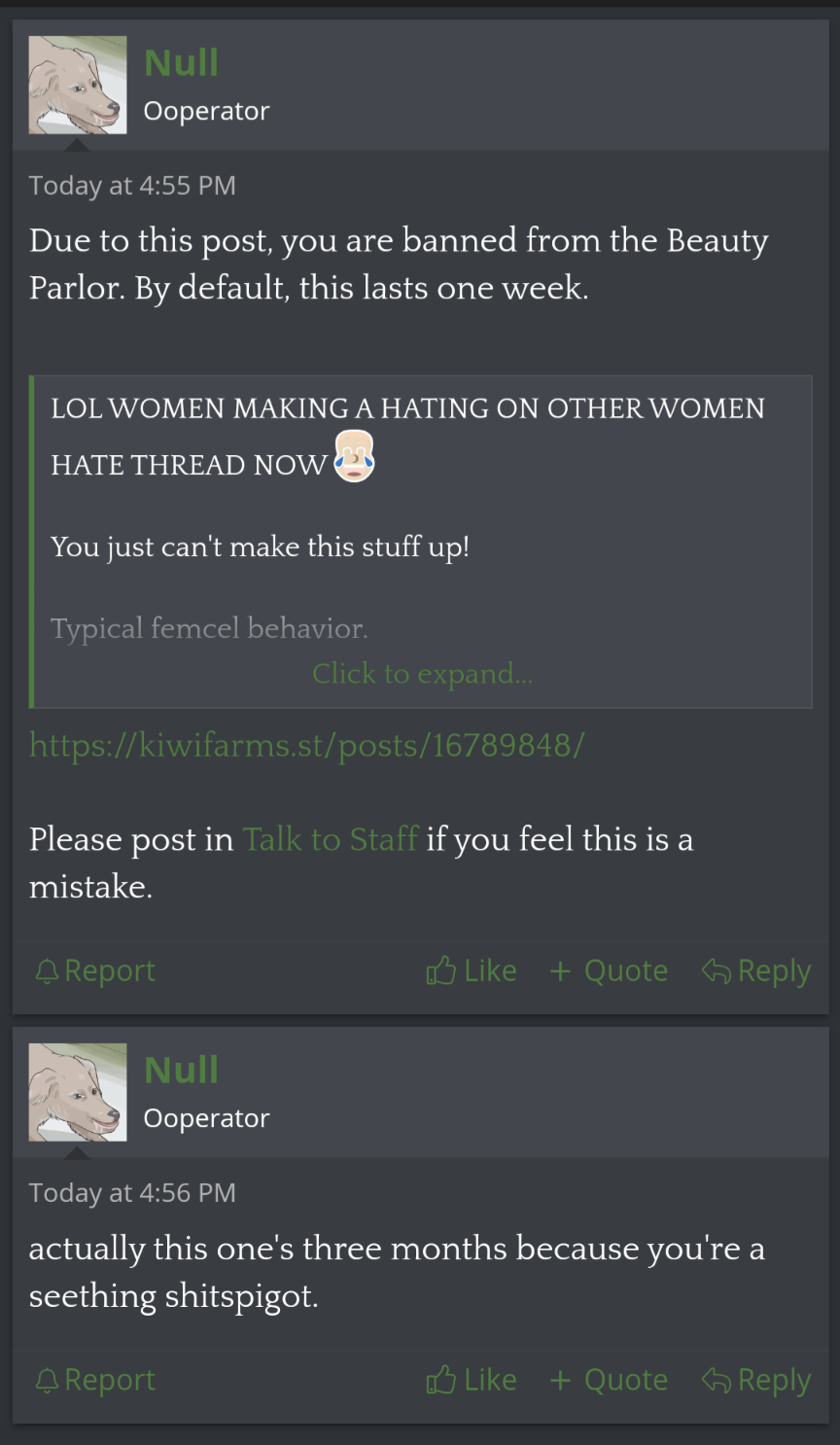Image resolution: width=840 pixels, height=1445 pixels.
Task: Open Null's username in the second post
Action: click(181, 1071)
